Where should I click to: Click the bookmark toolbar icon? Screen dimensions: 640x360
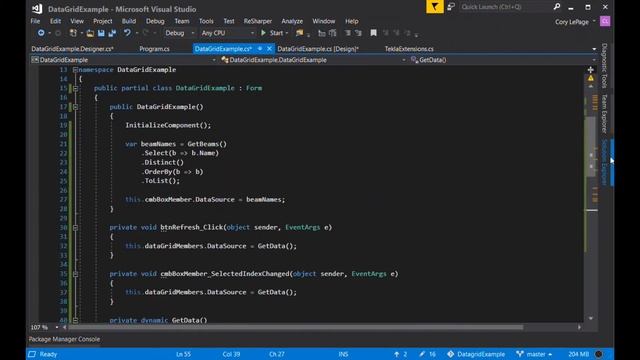pyautogui.click(x=373, y=33)
